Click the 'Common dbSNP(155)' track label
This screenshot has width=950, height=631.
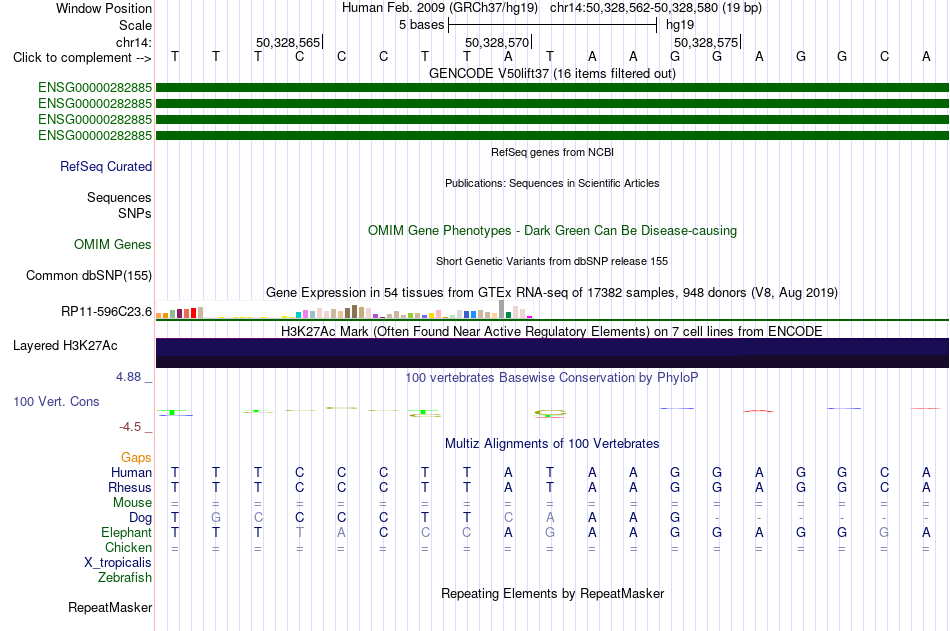(88, 276)
